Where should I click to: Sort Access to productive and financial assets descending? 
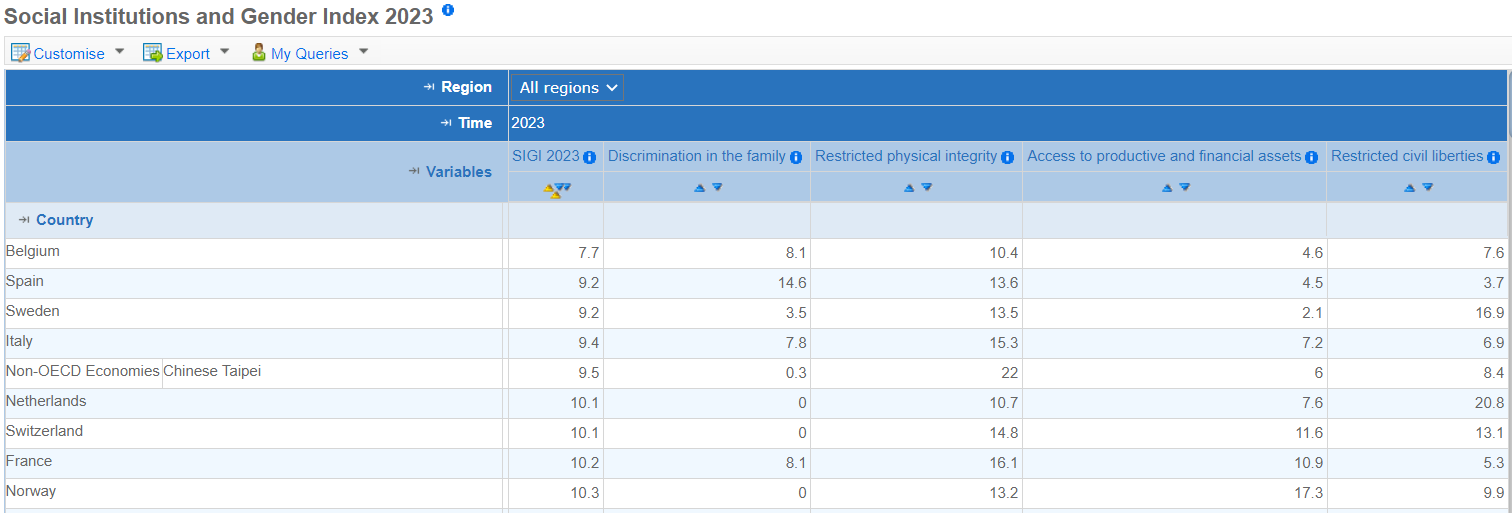[1185, 187]
